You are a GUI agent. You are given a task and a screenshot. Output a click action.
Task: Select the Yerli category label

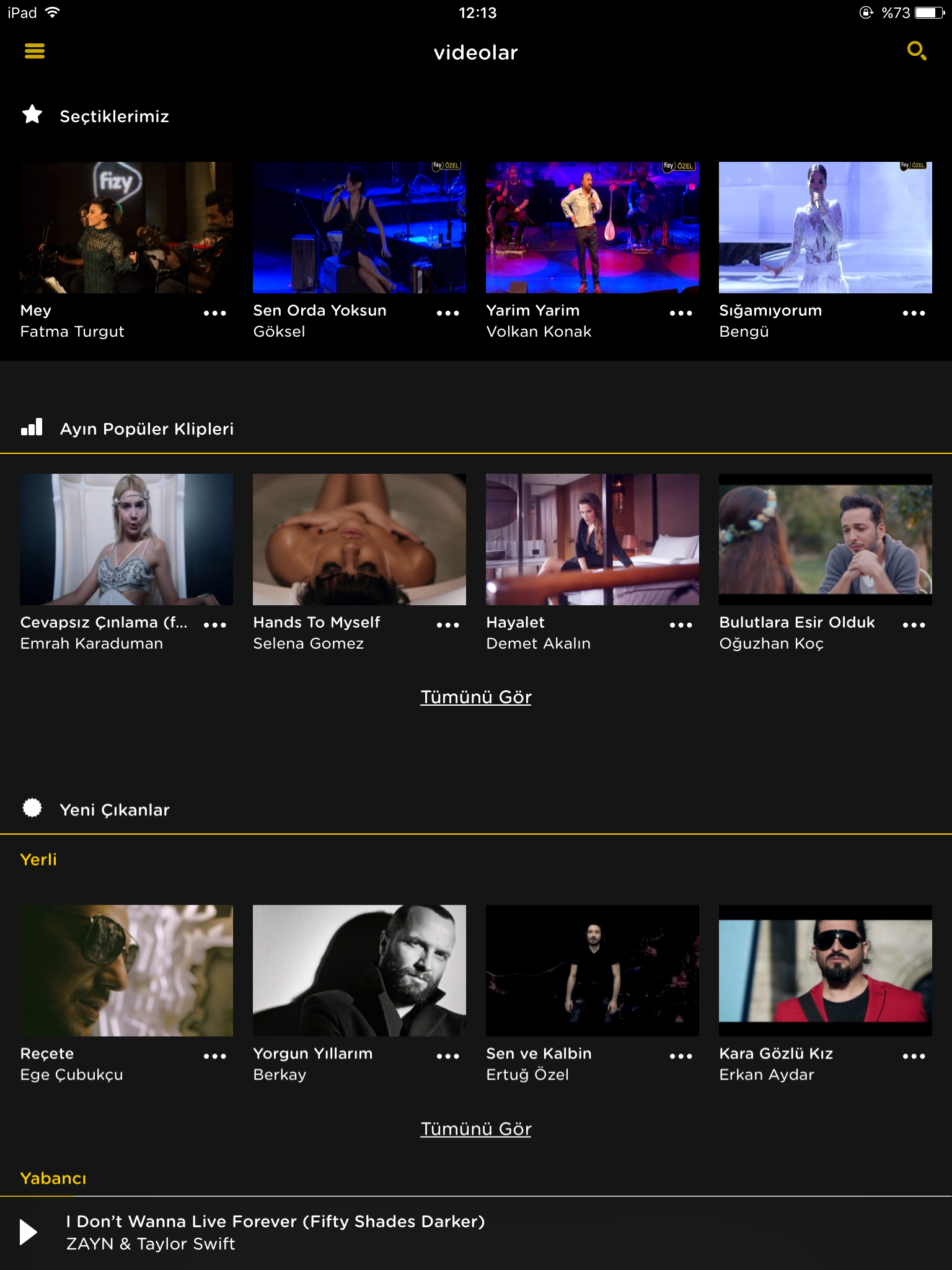(x=38, y=859)
